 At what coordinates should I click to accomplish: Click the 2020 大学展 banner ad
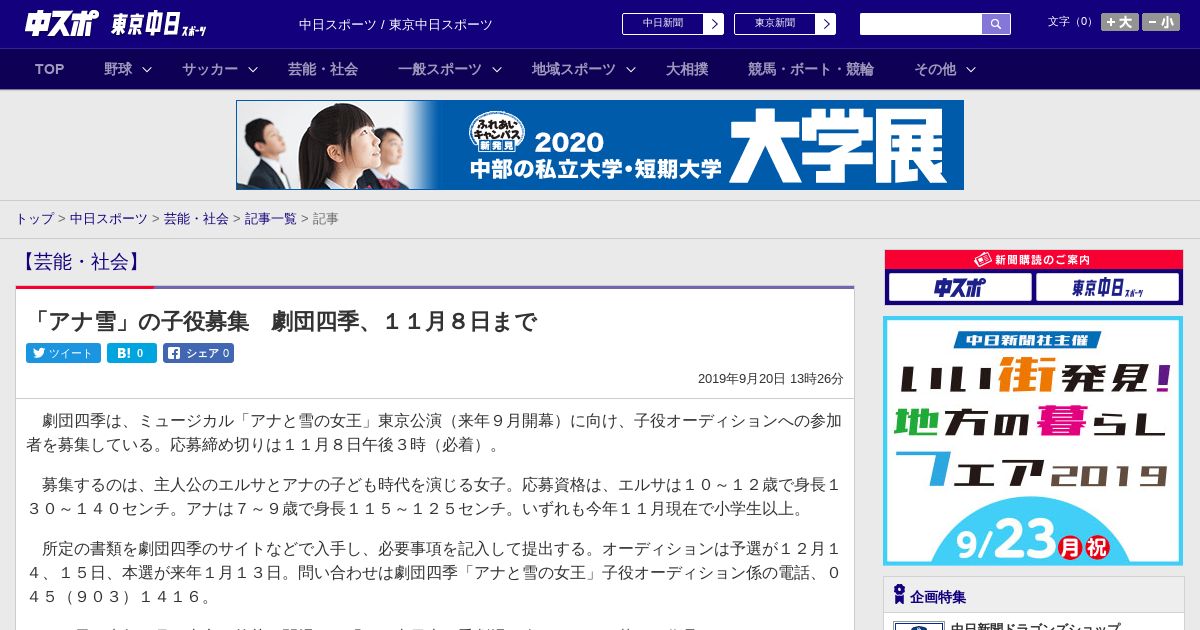click(600, 145)
